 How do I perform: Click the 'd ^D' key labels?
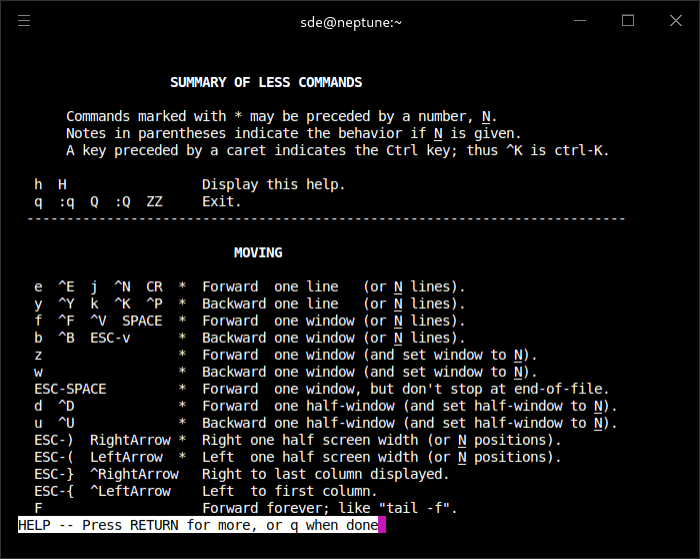point(54,406)
